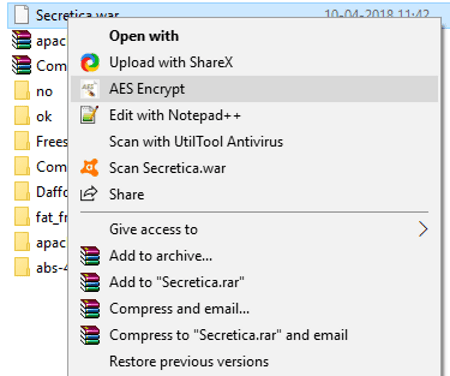Viewport: 450px width, 376px height.
Task: Click WinRAR icon next to Add to "Secretica.rar"
Action: [90, 282]
